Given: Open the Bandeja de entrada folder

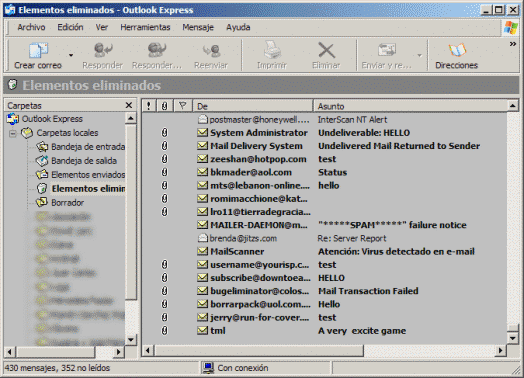Looking at the screenshot, I should tap(81, 147).
